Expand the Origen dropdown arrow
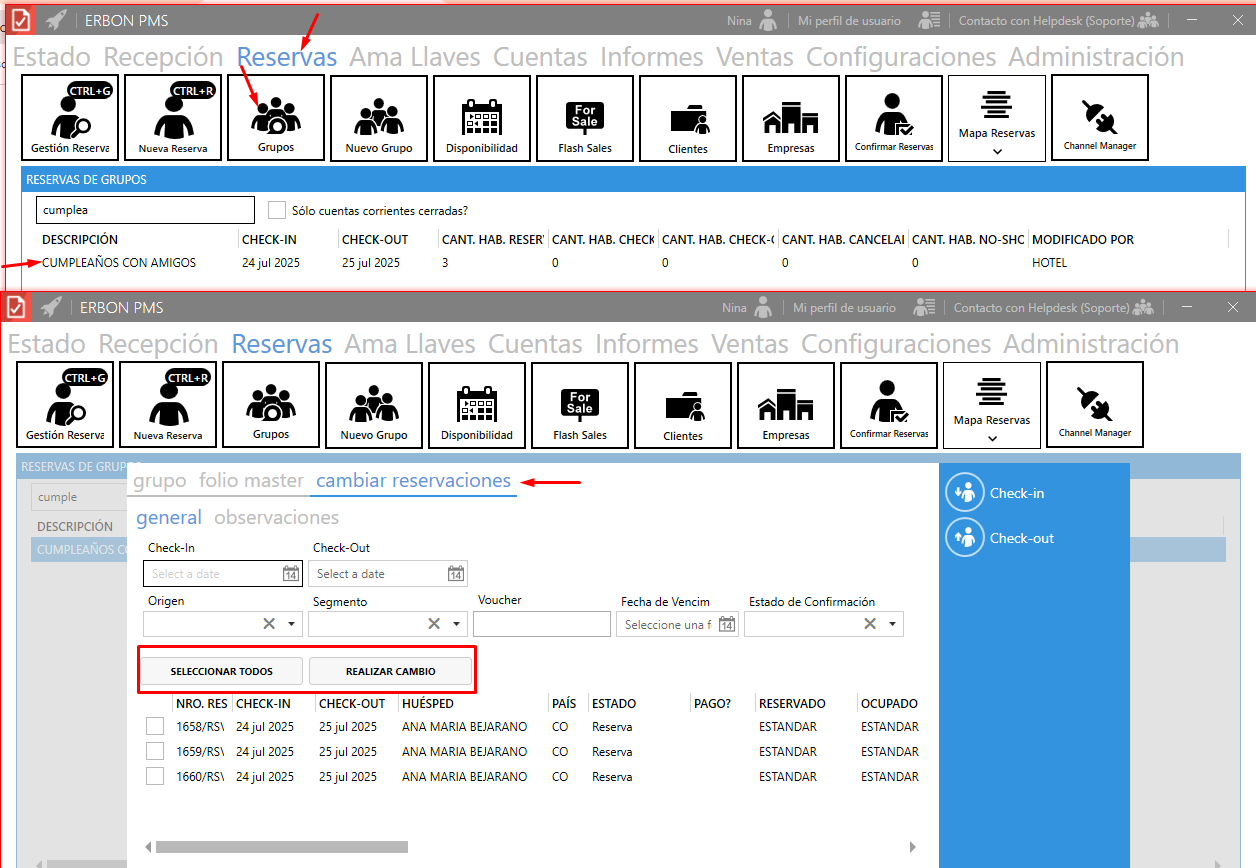1256x868 pixels. [291, 624]
